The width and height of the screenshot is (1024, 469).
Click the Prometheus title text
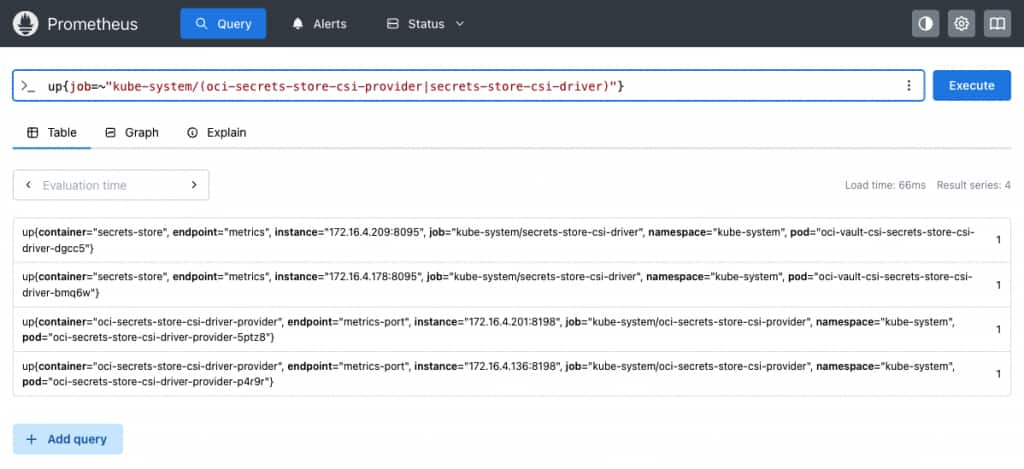pos(93,24)
